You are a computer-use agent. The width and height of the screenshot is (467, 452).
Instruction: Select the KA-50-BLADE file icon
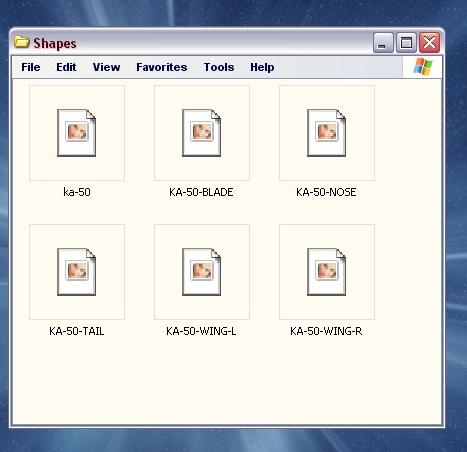click(x=201, y=133)
